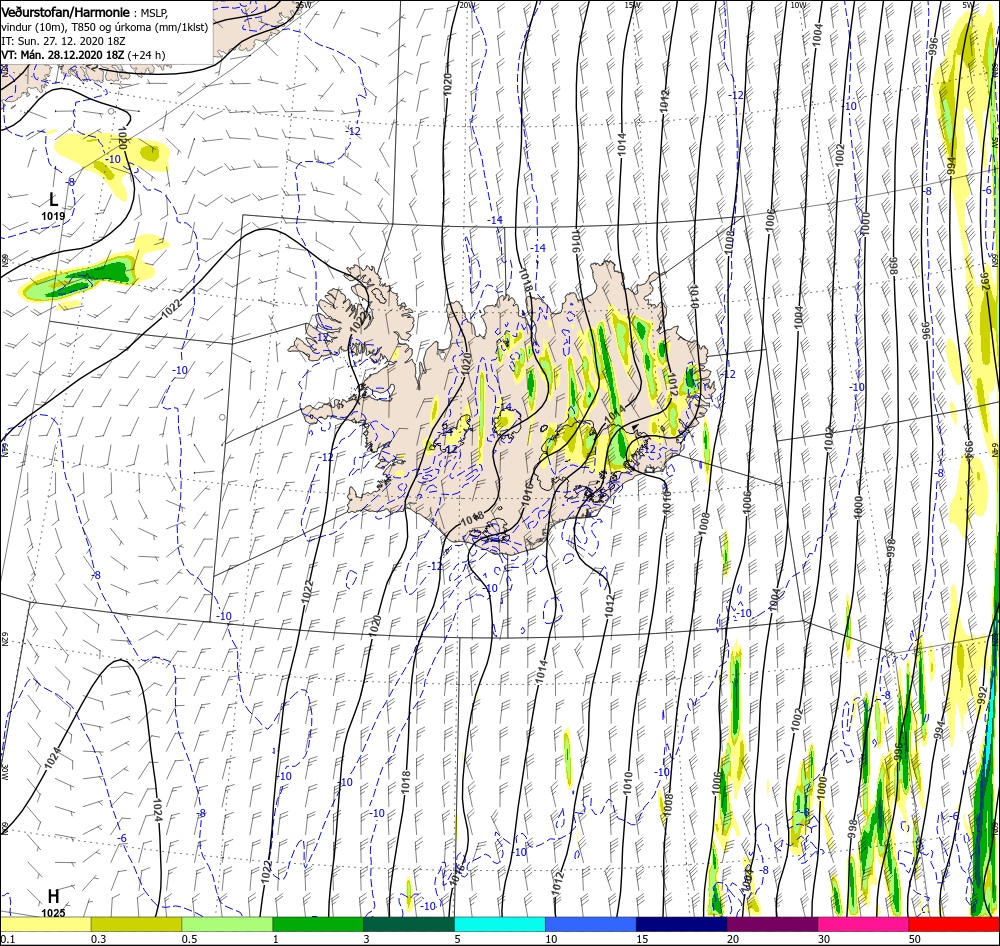Click the 'T850 og úrkoma (mm/1klst)' line
The width and height of the screenshot is (1000, 946).
point(139,27)
